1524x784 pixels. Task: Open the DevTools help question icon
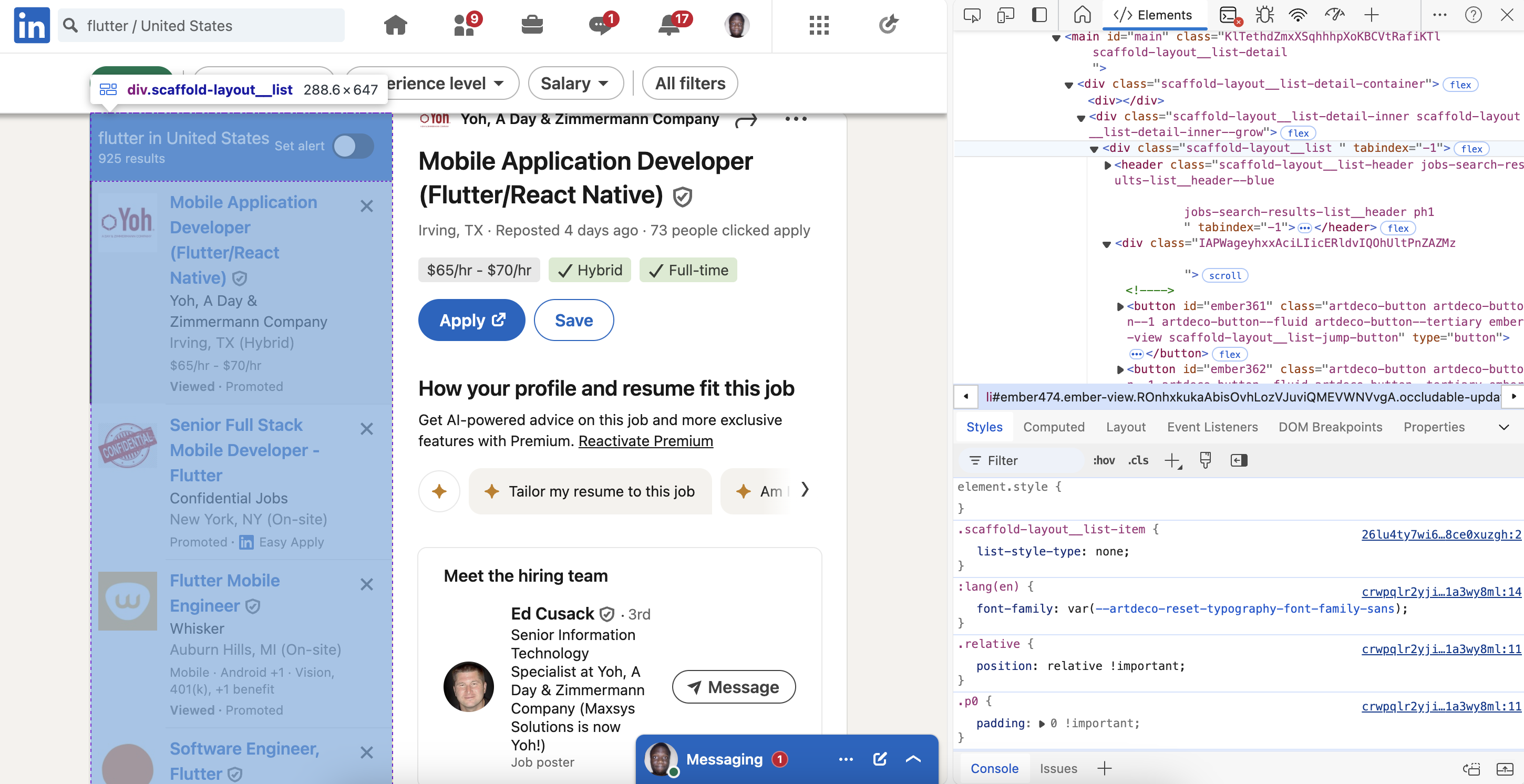1473,15
